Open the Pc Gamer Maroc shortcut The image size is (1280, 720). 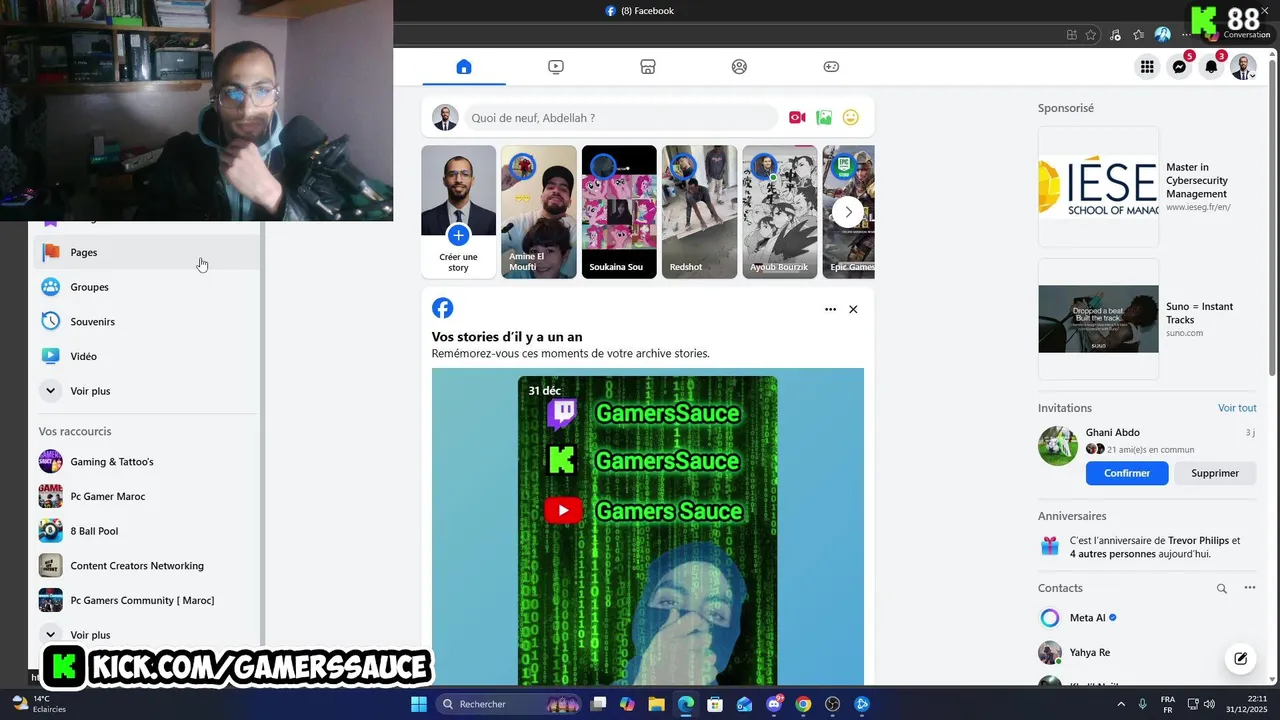147,496
